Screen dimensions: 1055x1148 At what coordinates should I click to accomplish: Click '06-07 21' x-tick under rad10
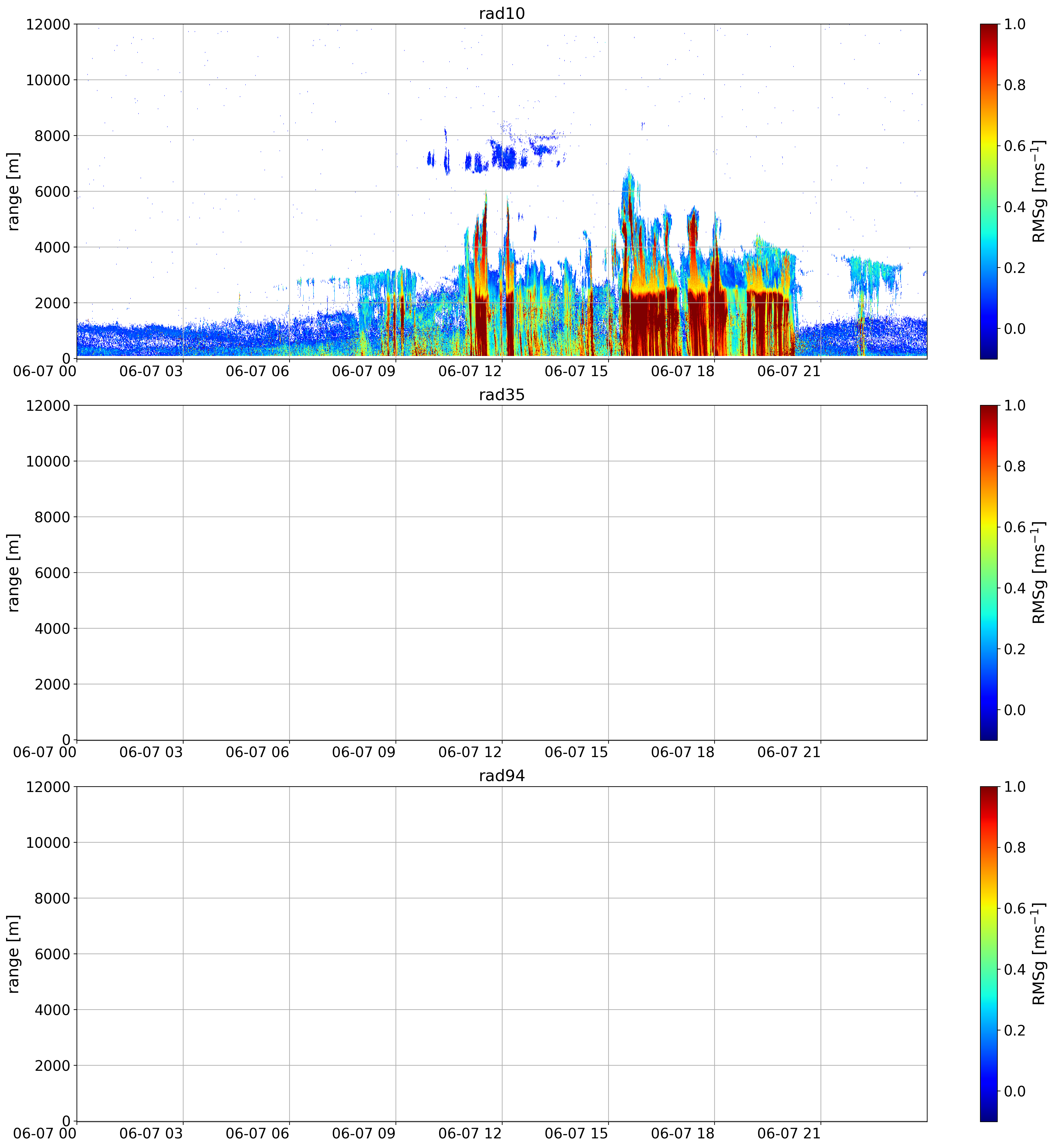[789, 371]
